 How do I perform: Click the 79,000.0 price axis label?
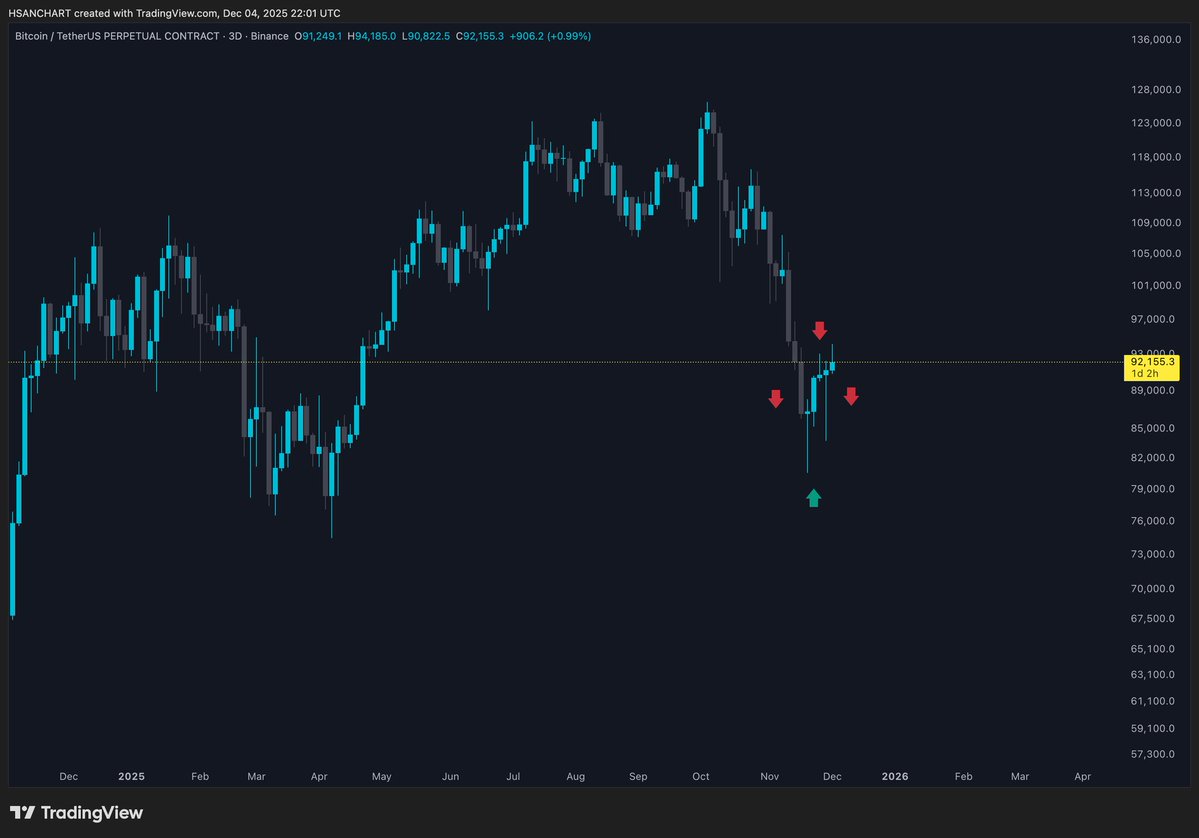1153,489
